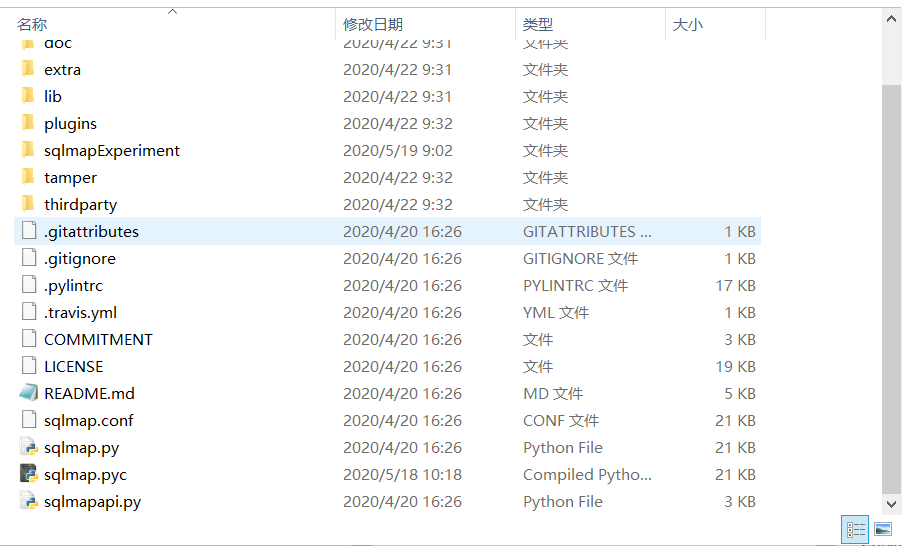Select the sqlmapapi.py file name
Viewport: 902px width, 546px height.
tap(93, 502)
